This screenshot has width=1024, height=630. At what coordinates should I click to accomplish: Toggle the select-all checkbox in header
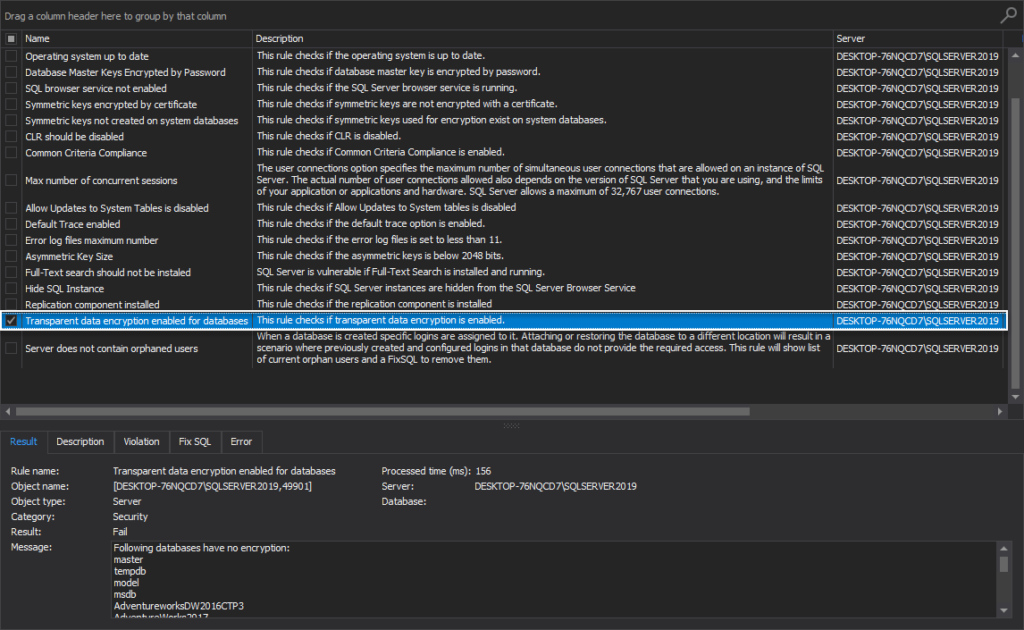coord(9,38)
